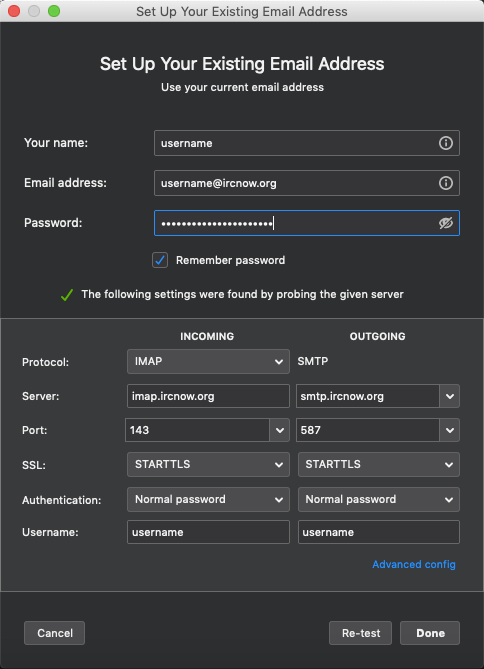The width and height of the screenshot is (484, 669).
Task: Cancel the email account setup
Action: click(x=54, y=633)
